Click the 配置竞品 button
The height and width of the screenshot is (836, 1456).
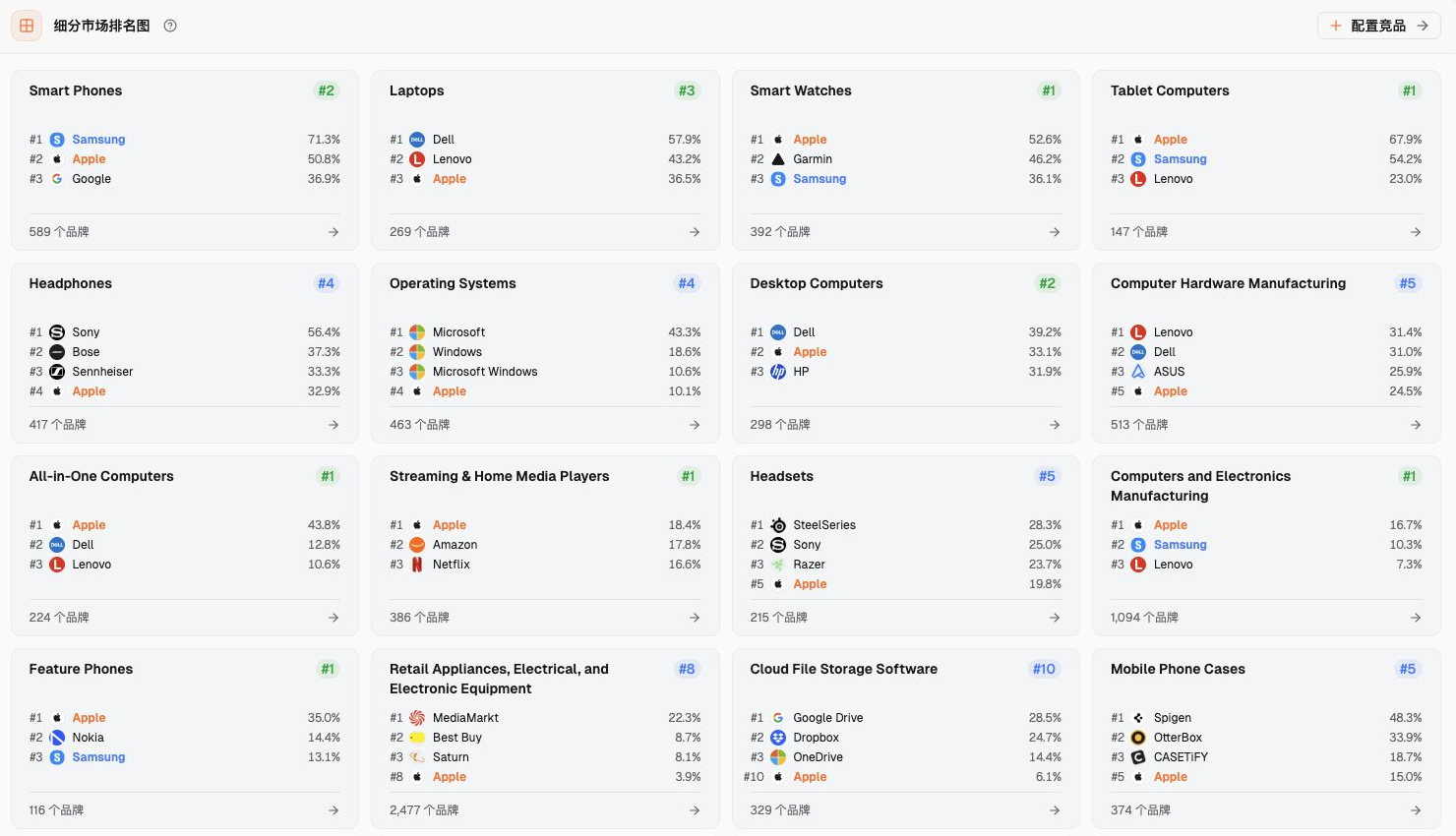(1378, 26)
